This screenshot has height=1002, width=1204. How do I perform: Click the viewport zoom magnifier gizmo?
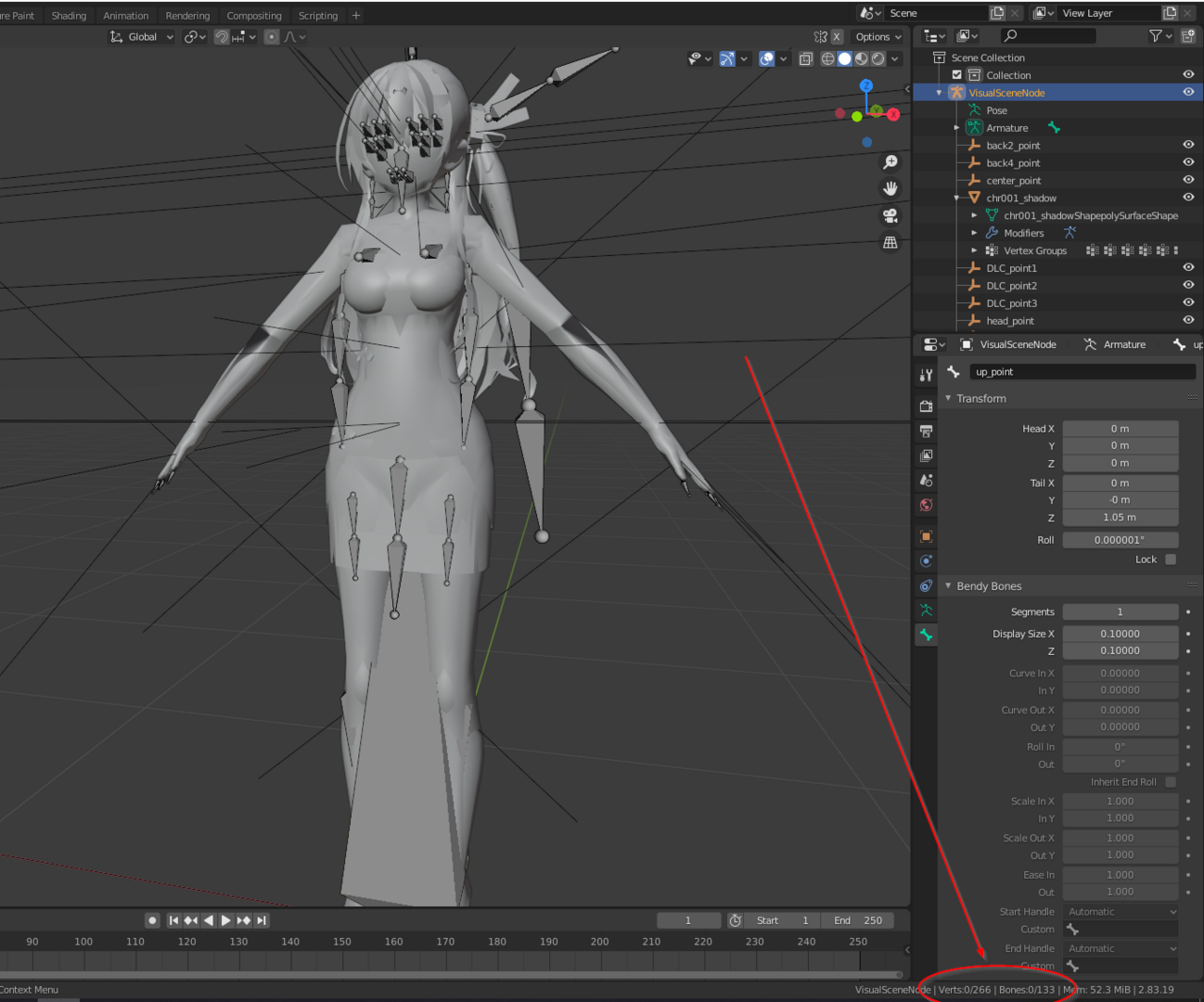[890, 162]
